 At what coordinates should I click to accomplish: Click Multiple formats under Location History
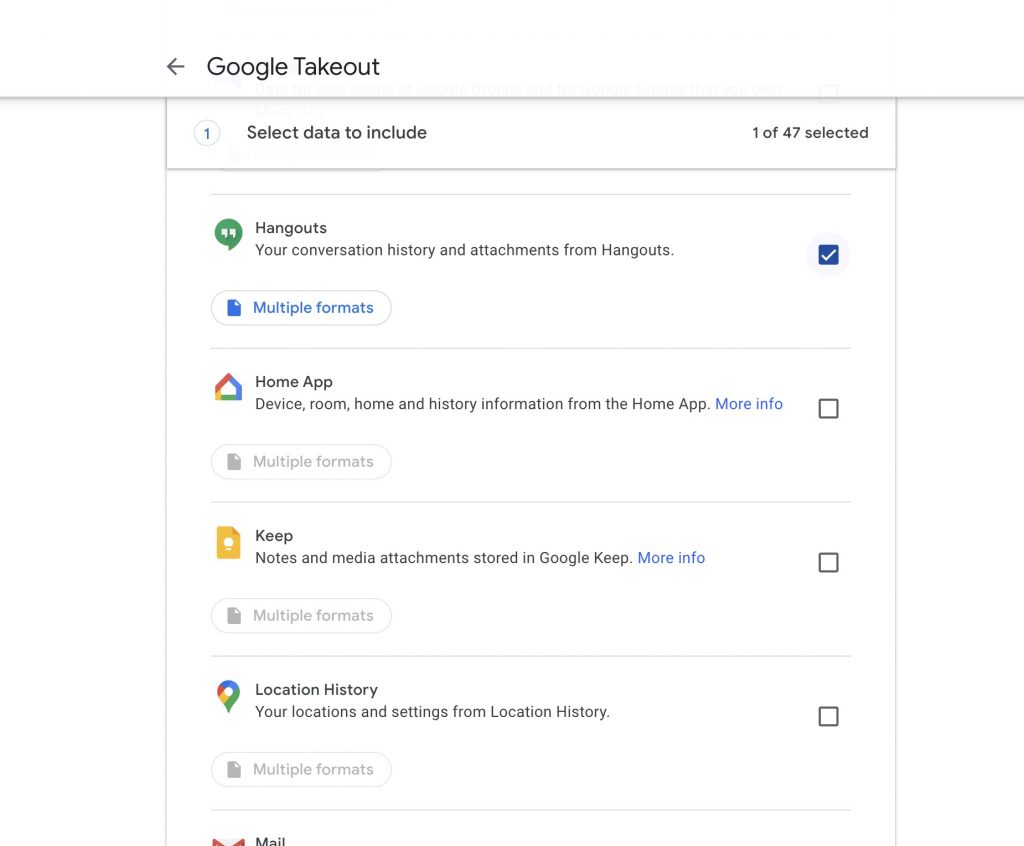pos(301,770)
